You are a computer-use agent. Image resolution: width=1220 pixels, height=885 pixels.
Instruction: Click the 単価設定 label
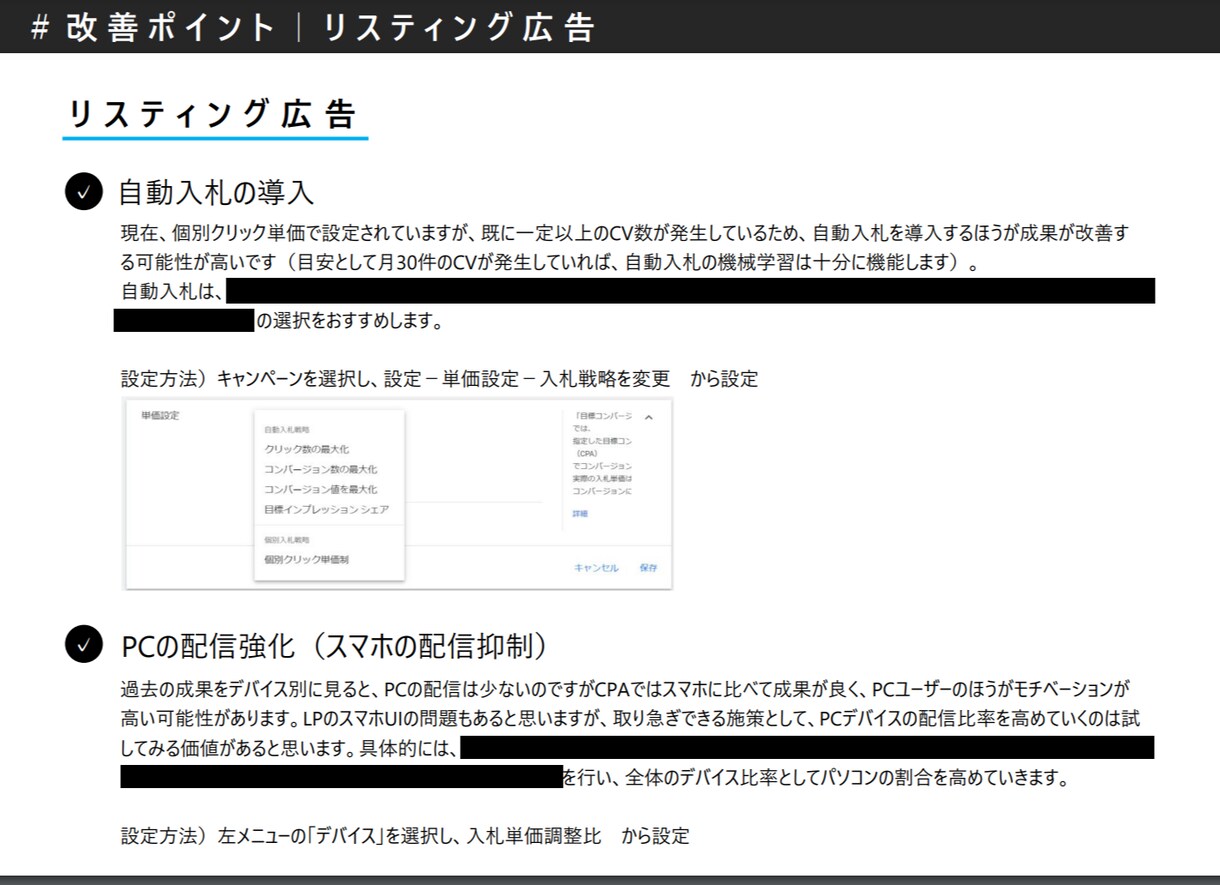coord(160,415)
